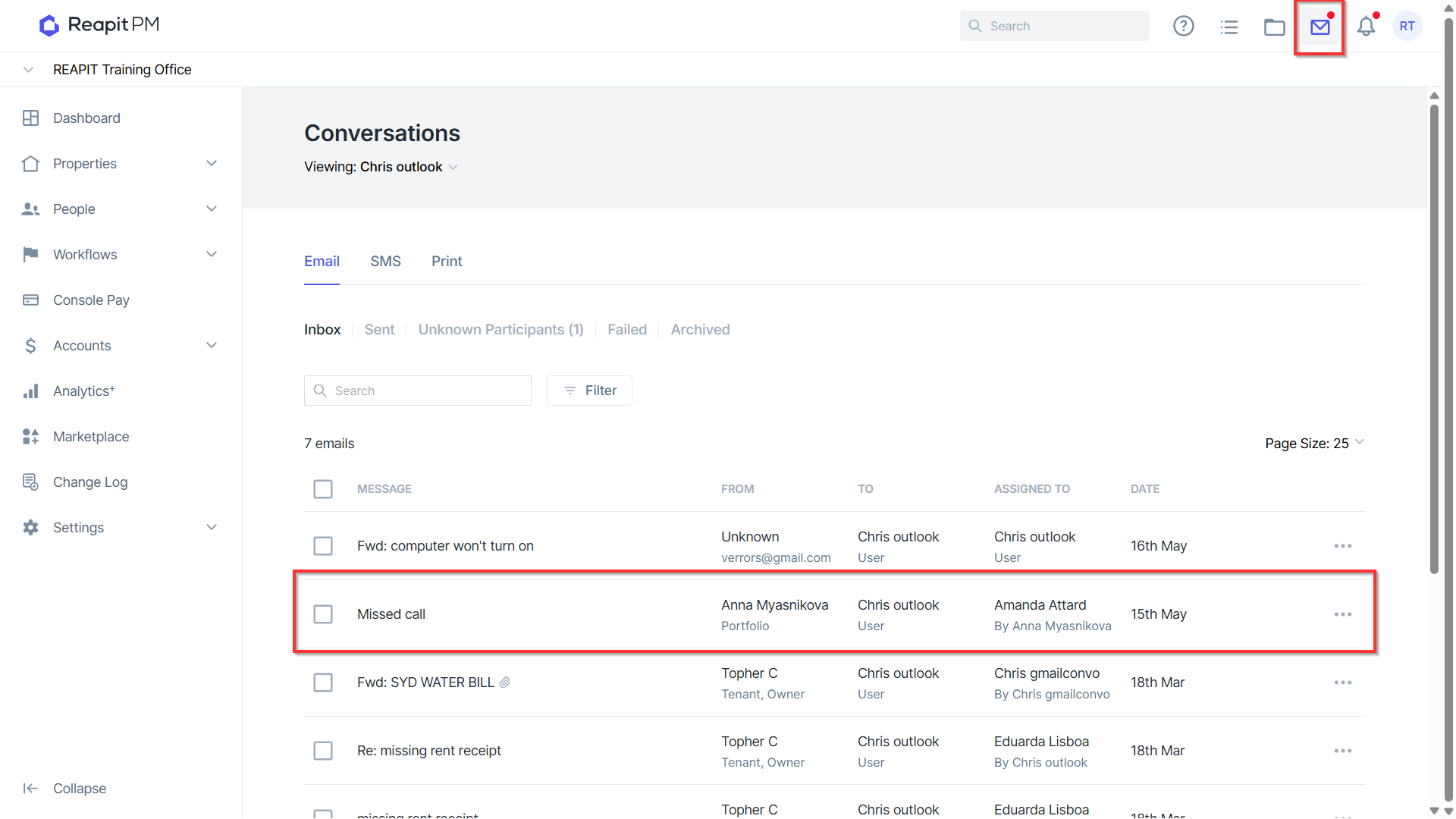This screenshot has width=1456, height=819.
Task: Open the Page Size 25 dropdown
Action: pyautogui.click(x=1314, y=444)
